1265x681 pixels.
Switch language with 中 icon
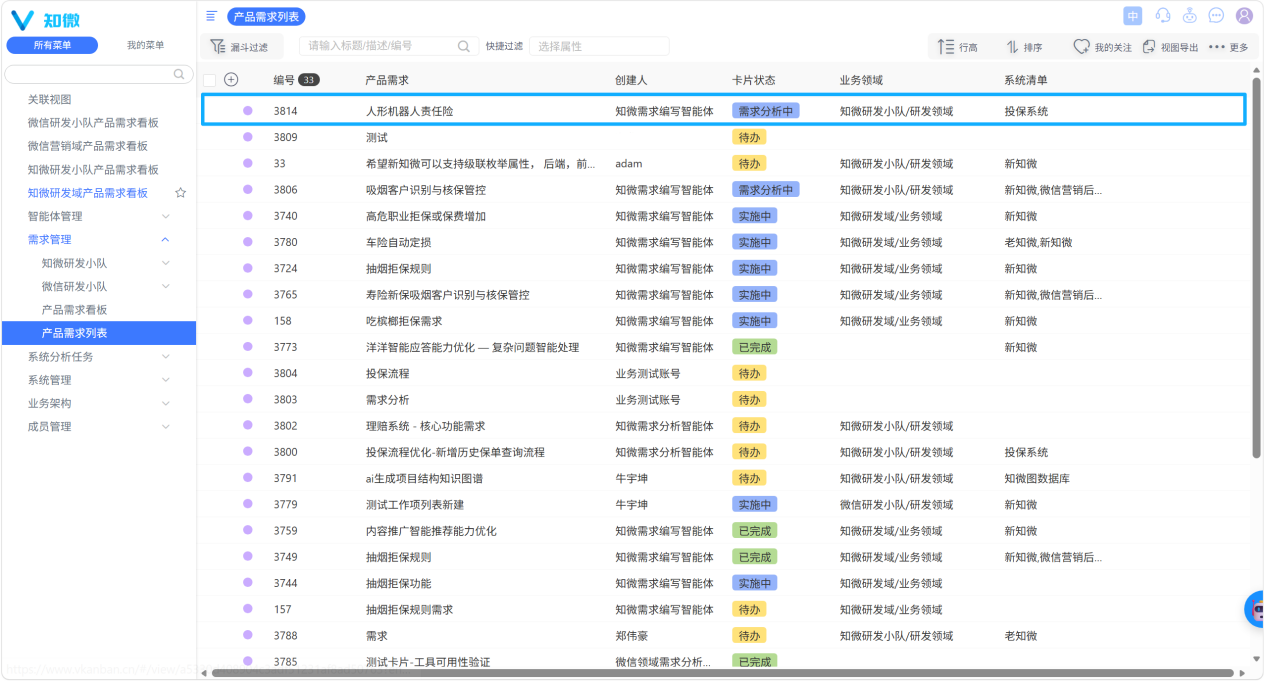point(1133,16)
